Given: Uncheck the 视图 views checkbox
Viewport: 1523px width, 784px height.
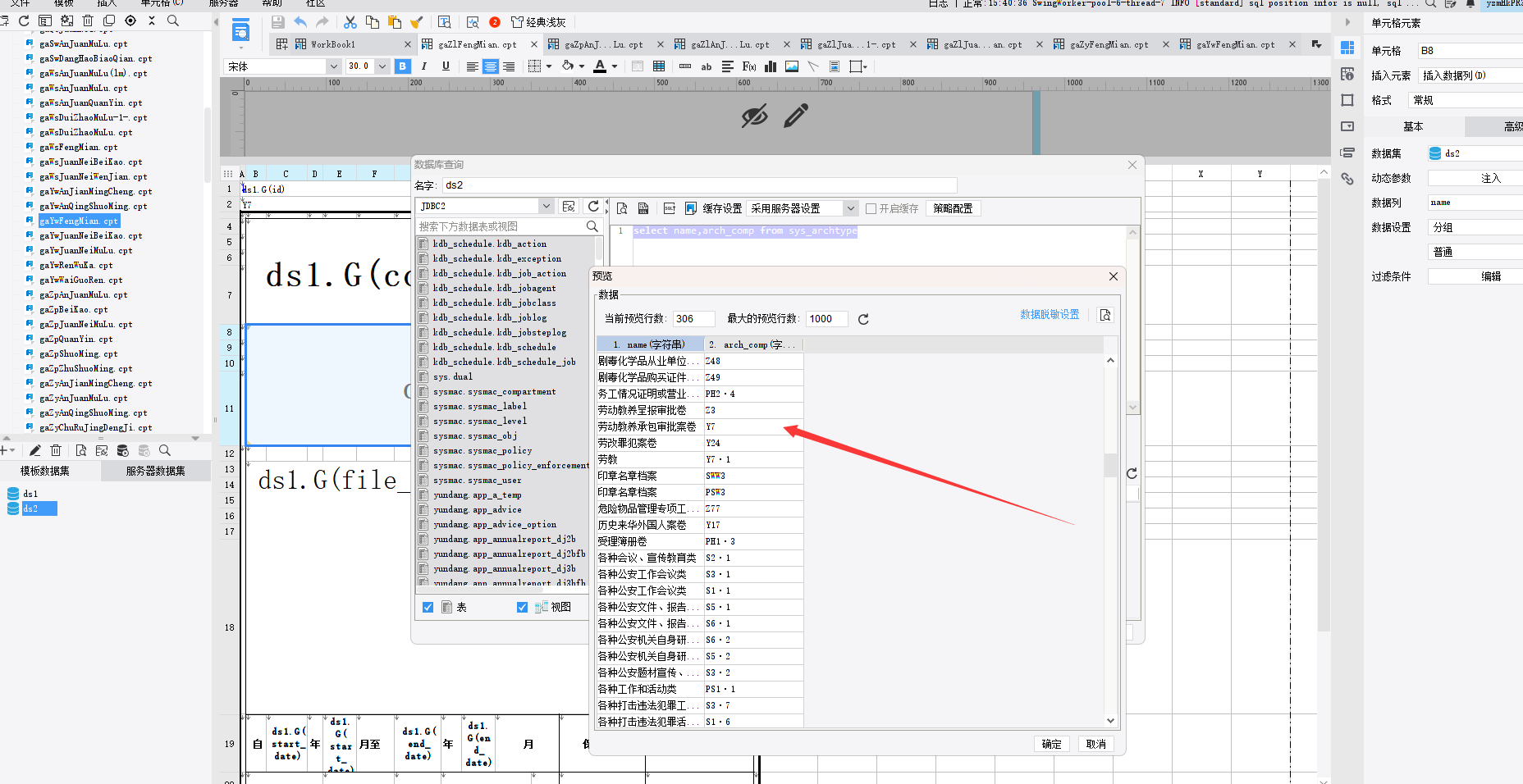Looking at the screenshot, I should tap(522, 607).
